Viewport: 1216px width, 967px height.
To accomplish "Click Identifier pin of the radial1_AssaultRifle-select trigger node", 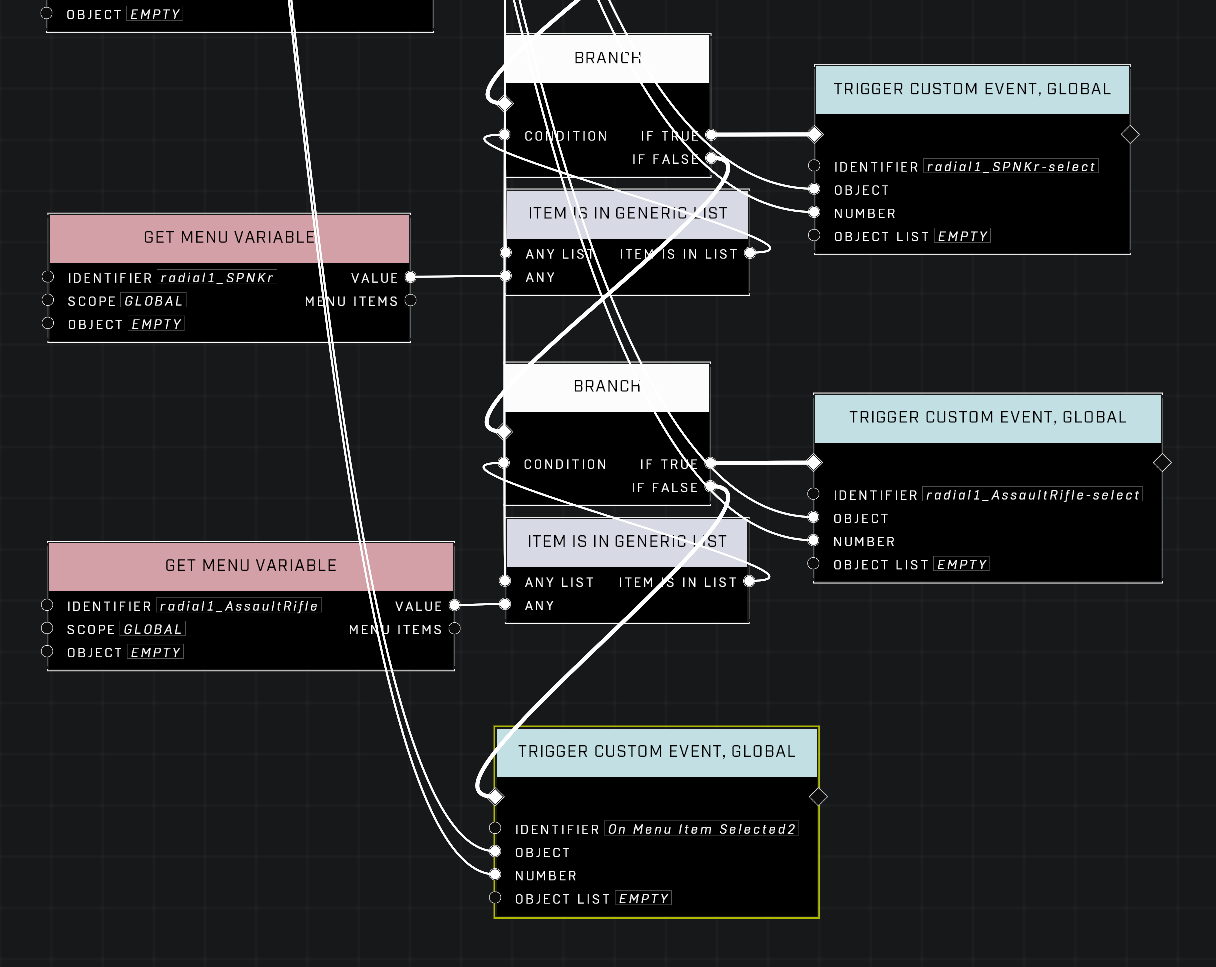I will click(814, 494).
